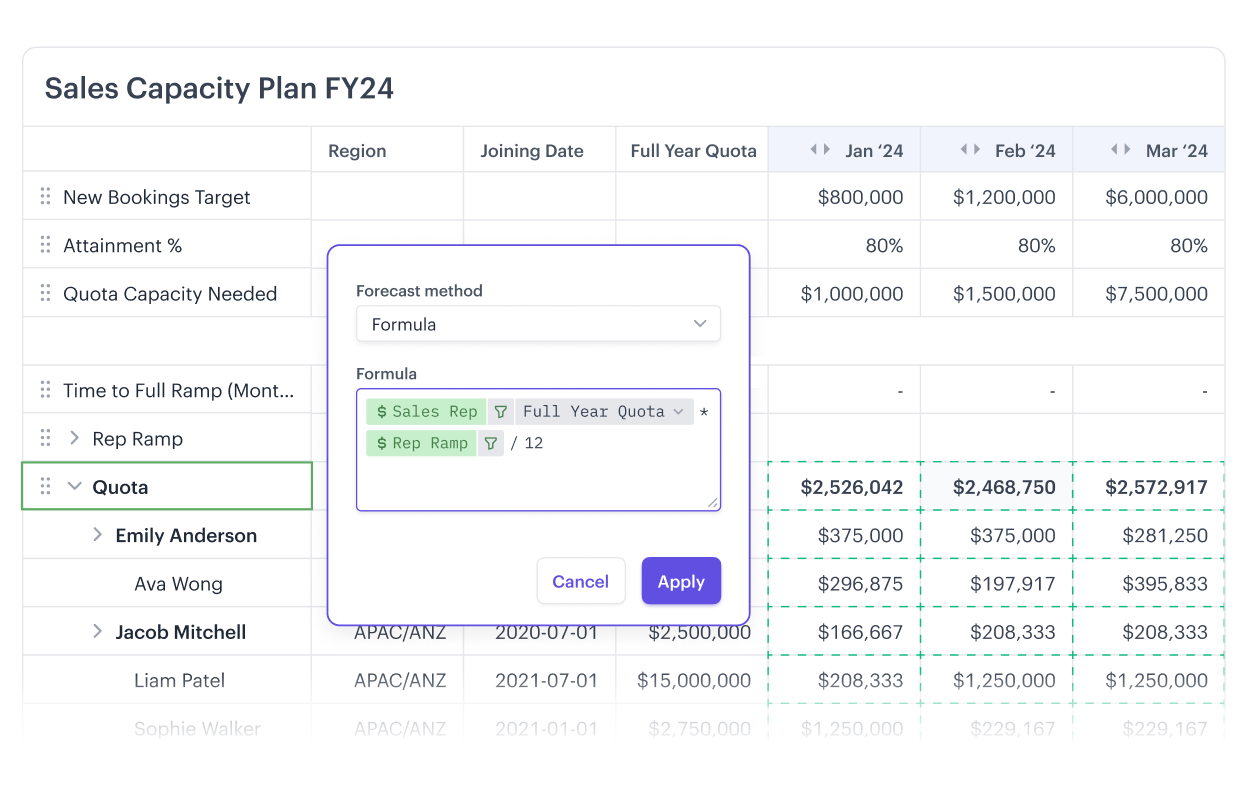Click the resize arrows on Mar '24 column
This screenshot has width=1248, height=800.
coord(1121,150)
